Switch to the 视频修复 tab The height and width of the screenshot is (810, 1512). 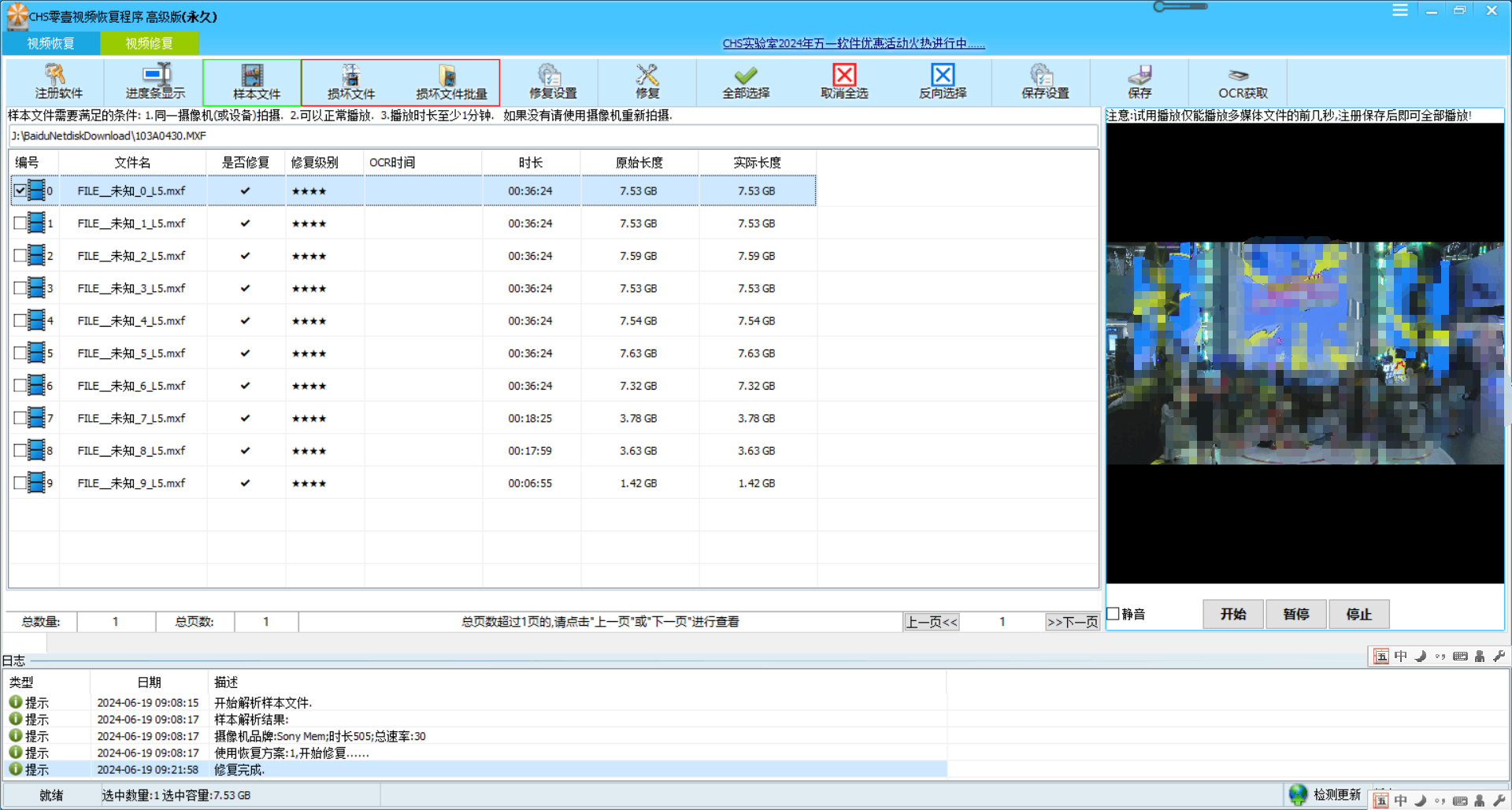pyautogui.click(x=149, y=43)
